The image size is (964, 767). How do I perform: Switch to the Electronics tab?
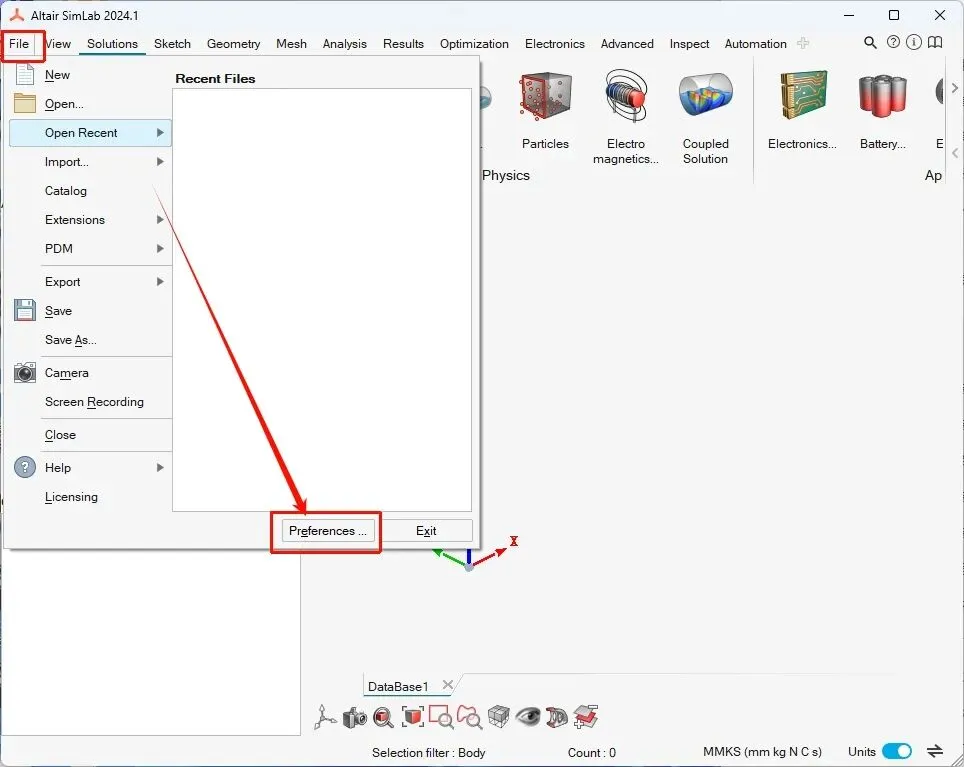tap(555, 44)
